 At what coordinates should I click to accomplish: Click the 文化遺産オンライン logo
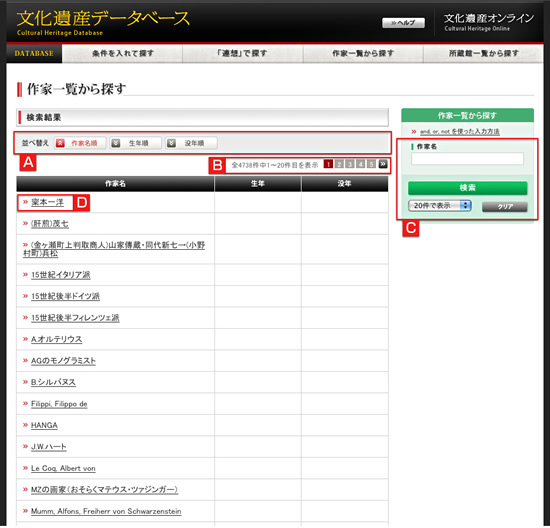[x=489, y=22]
